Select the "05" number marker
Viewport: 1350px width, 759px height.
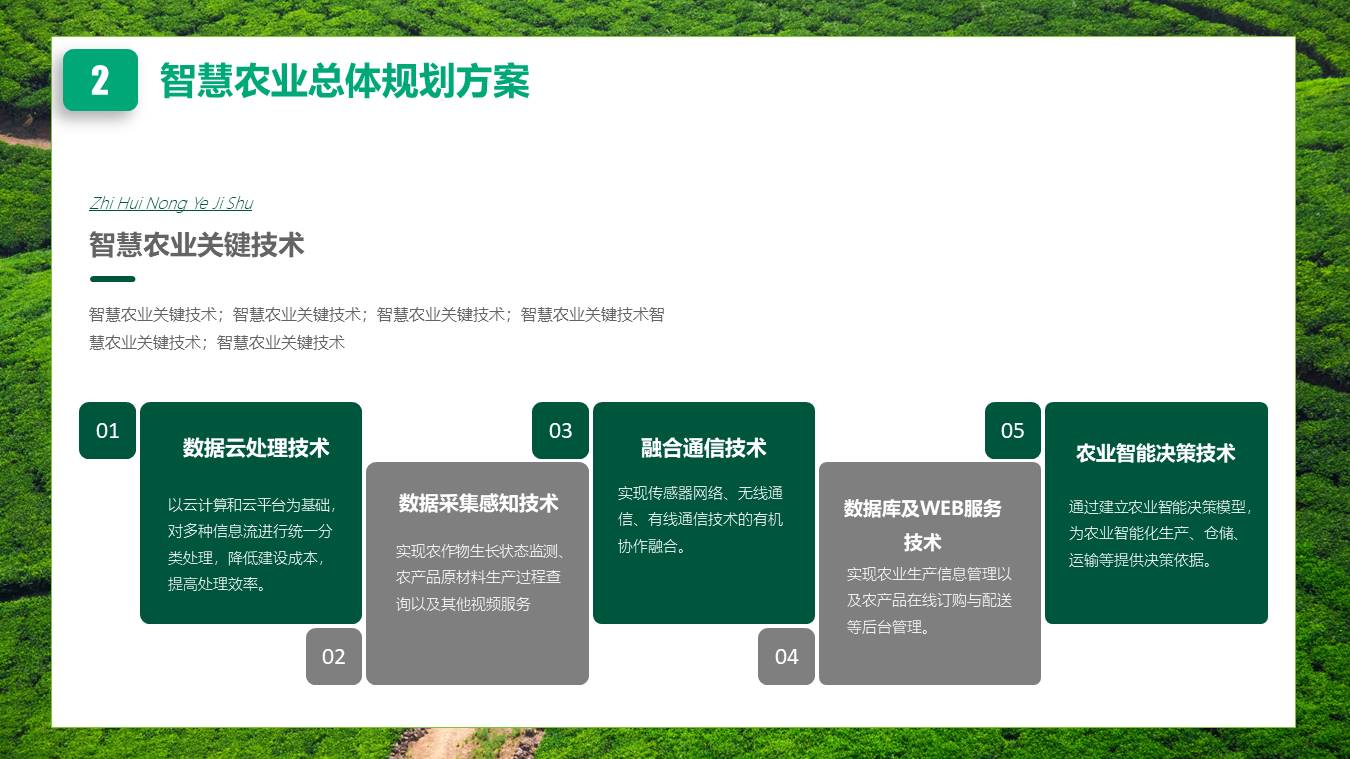pos(1012,430)
